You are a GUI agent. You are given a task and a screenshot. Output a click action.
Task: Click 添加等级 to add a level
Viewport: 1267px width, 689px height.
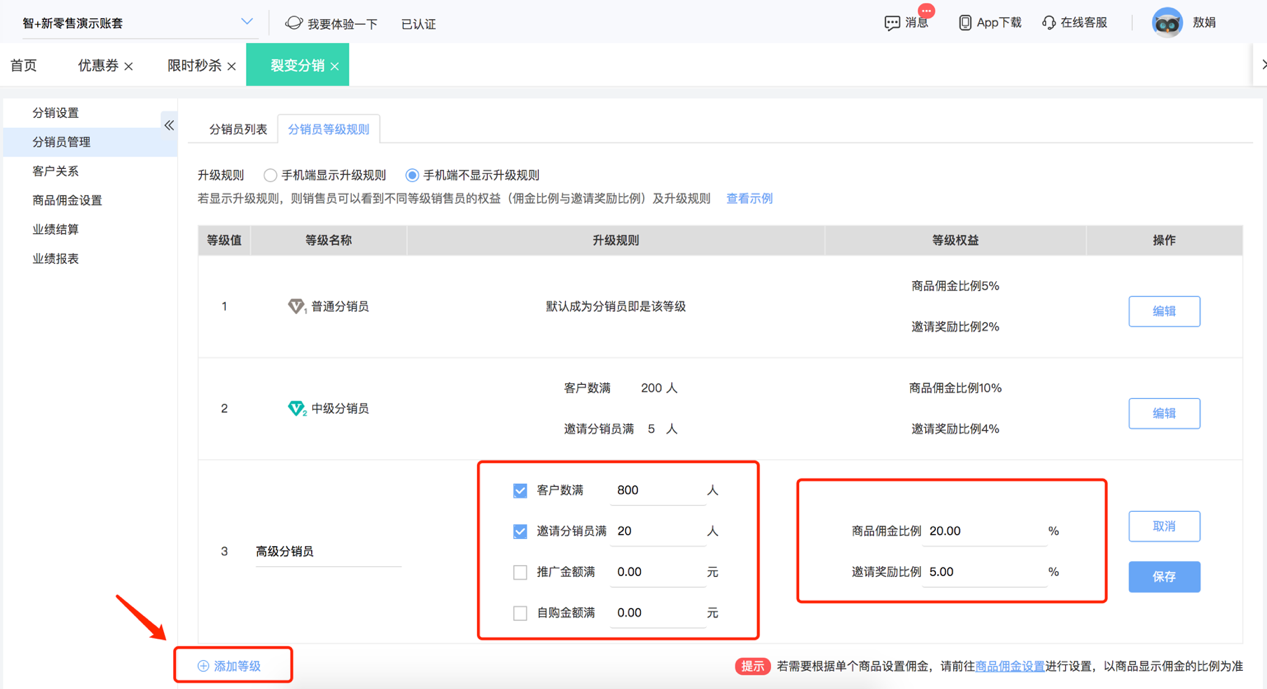(229, 666)
